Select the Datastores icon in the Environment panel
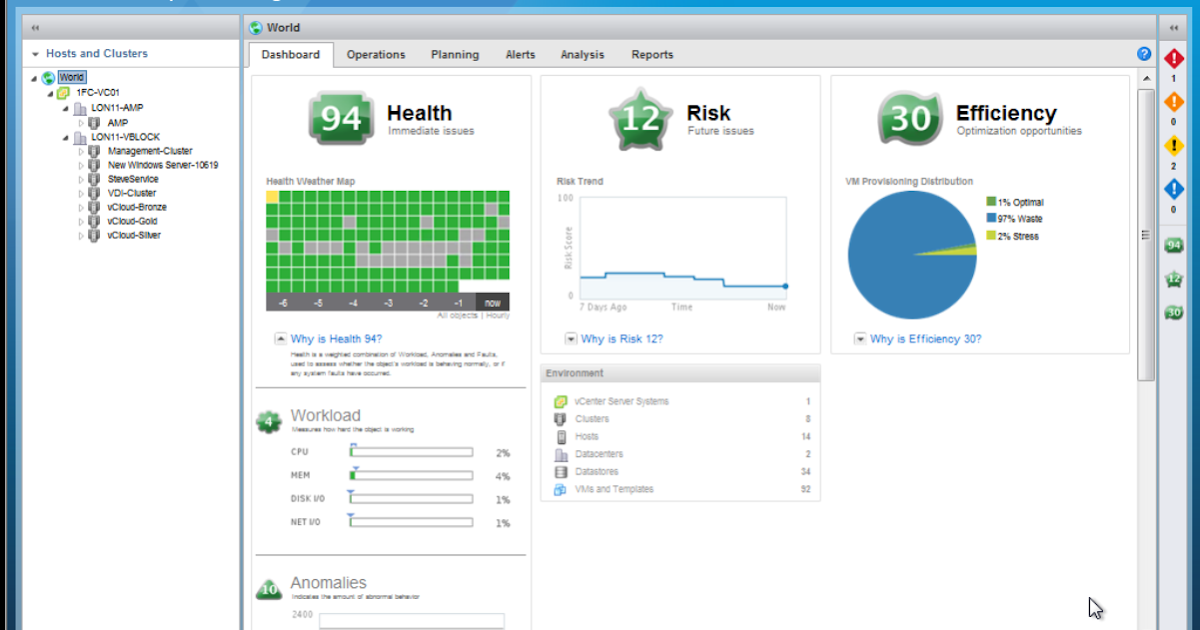The height and width of the screenshot is (630, 1200). click(560, 471)
